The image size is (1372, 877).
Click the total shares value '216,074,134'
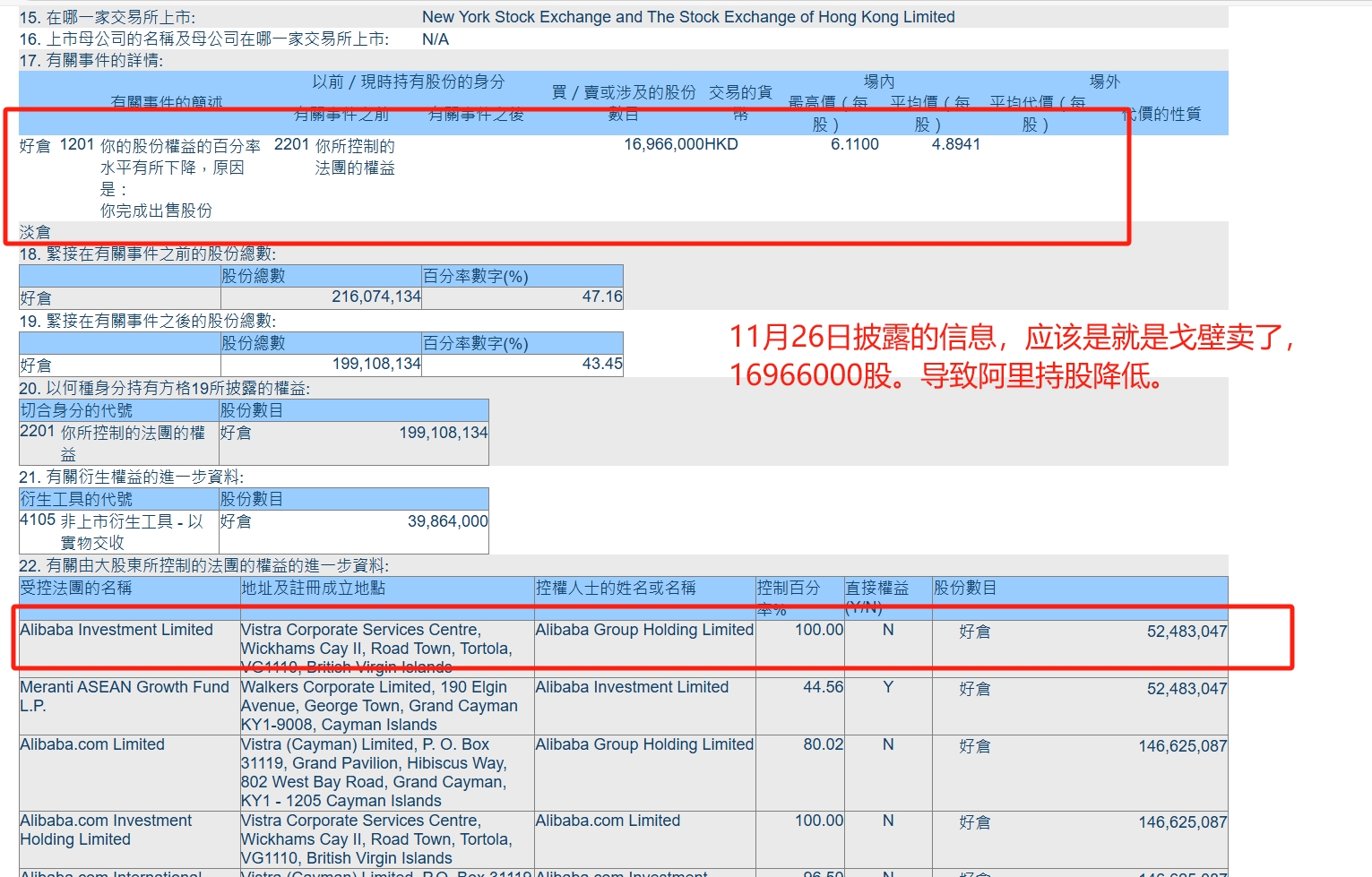click(x=376, y=297)
